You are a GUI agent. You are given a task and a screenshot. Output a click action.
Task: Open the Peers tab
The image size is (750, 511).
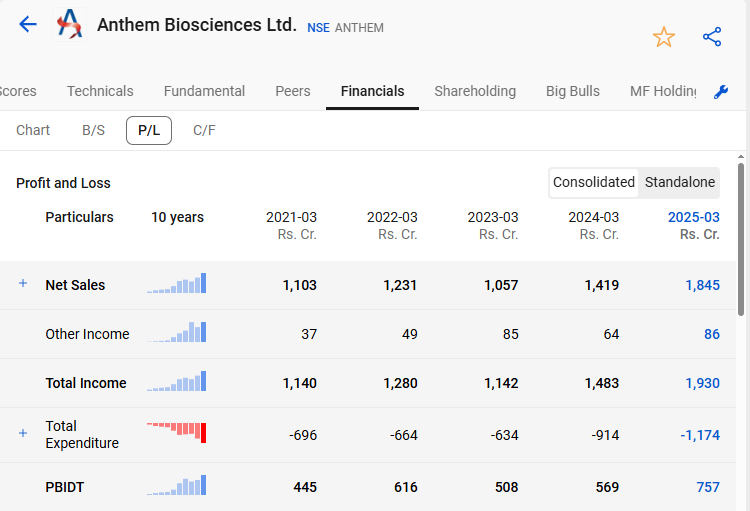tap(293, 91)
